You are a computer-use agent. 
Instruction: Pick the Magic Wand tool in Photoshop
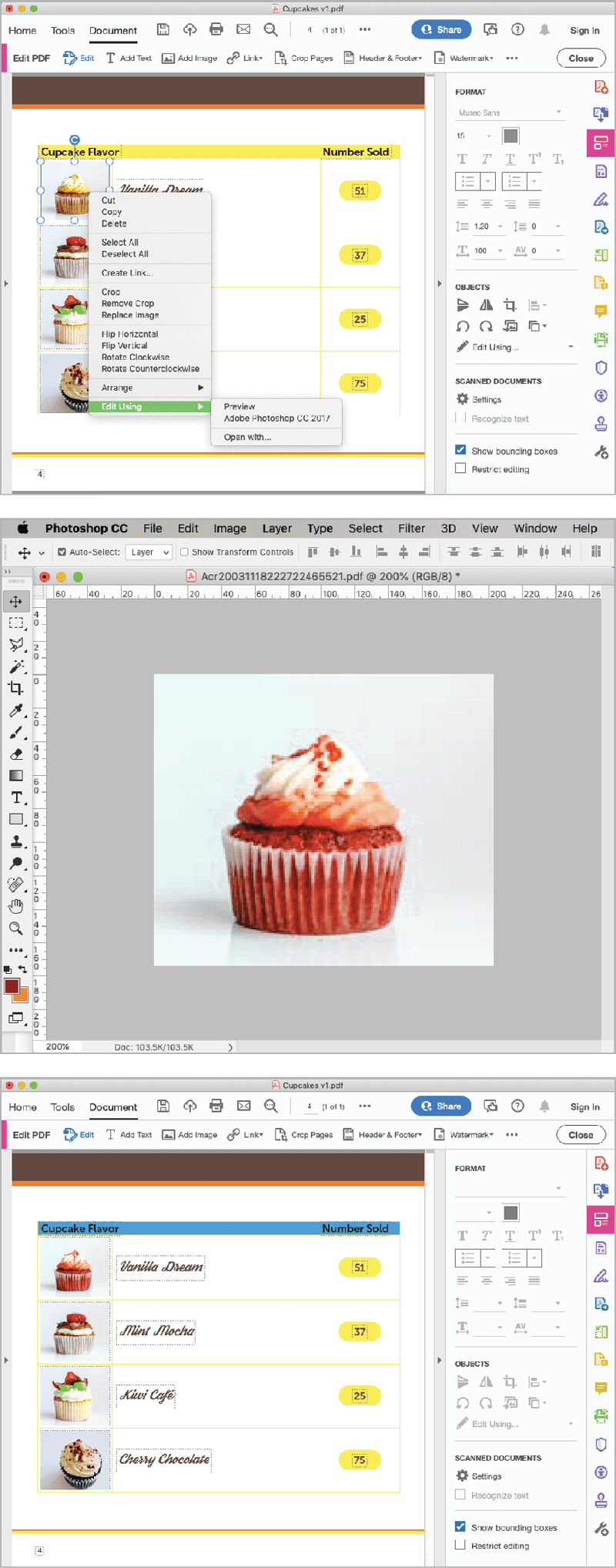tap(16, 666)
